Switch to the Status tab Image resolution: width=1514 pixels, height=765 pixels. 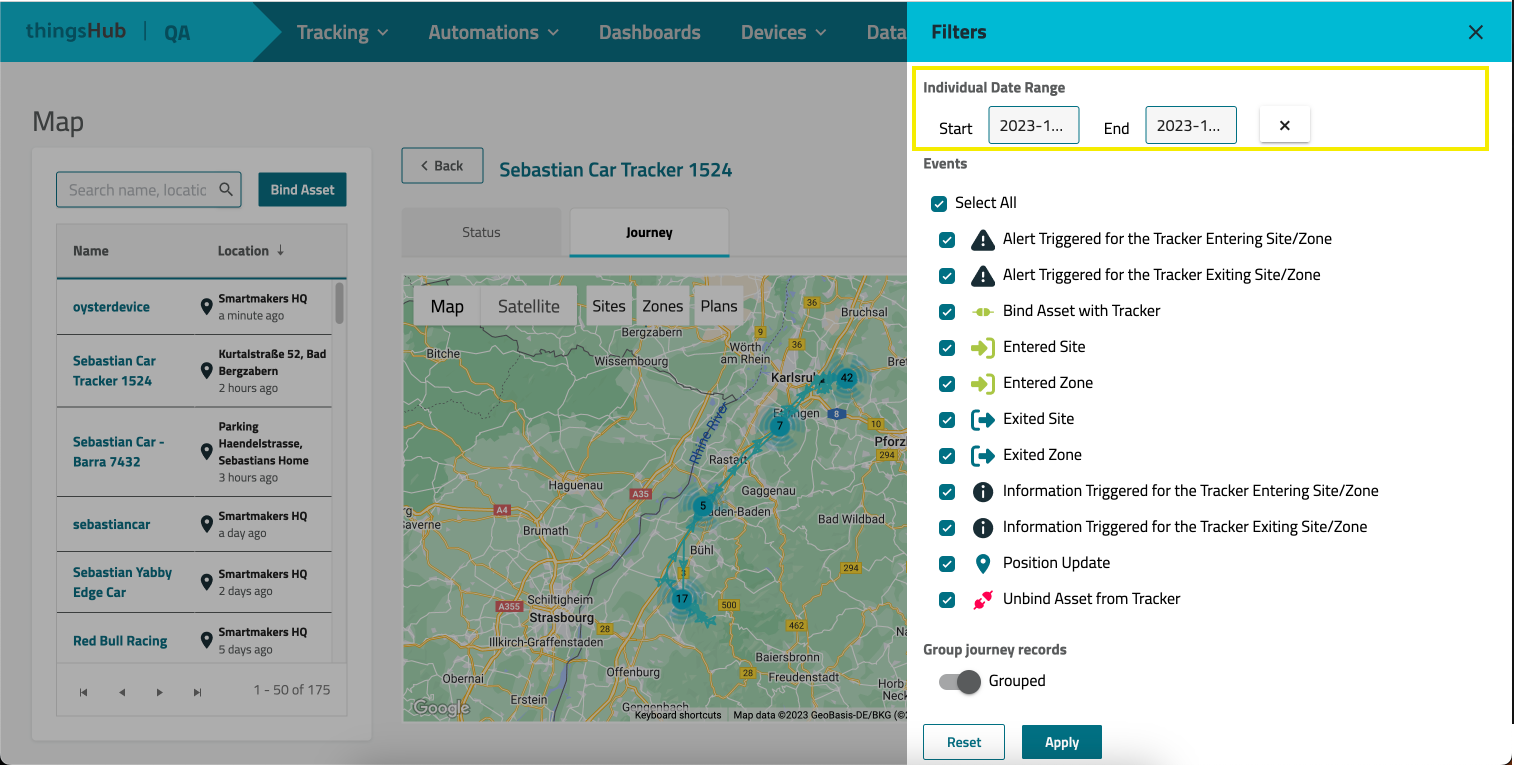tap(481, 232)
